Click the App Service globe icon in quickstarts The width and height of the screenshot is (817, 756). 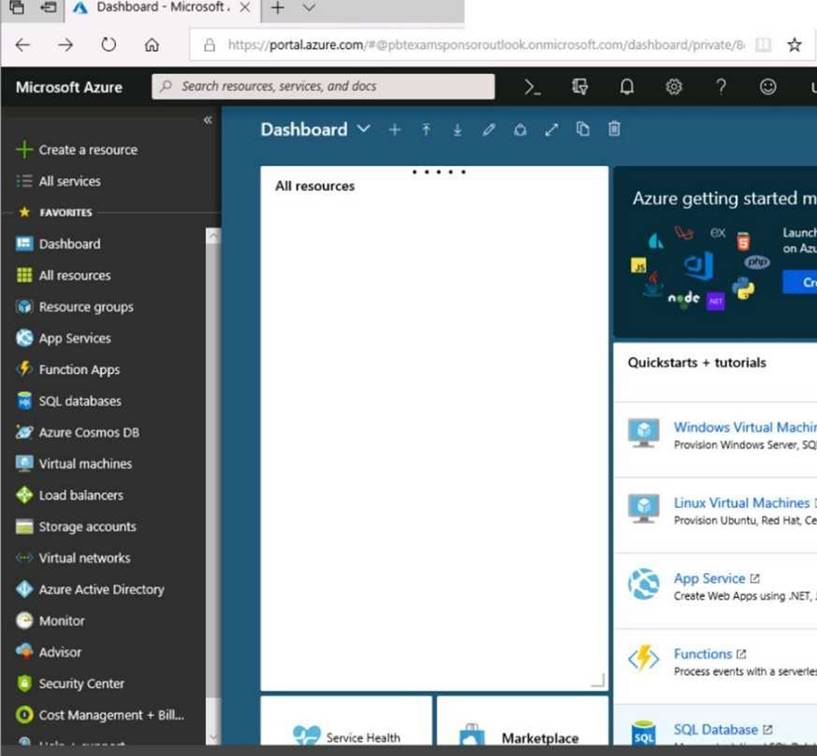[x=643, y=584]
